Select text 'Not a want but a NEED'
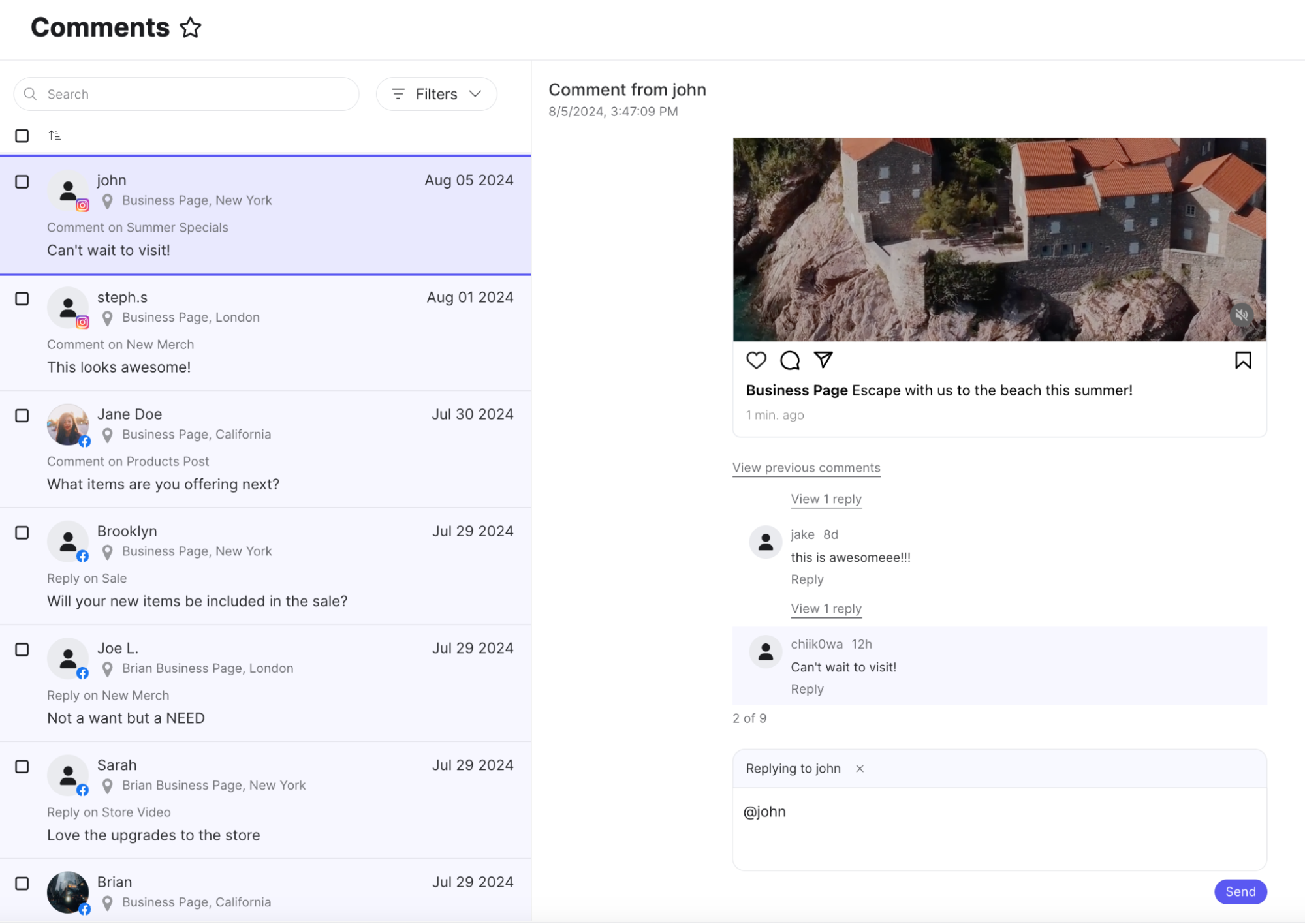 [126, 718]
